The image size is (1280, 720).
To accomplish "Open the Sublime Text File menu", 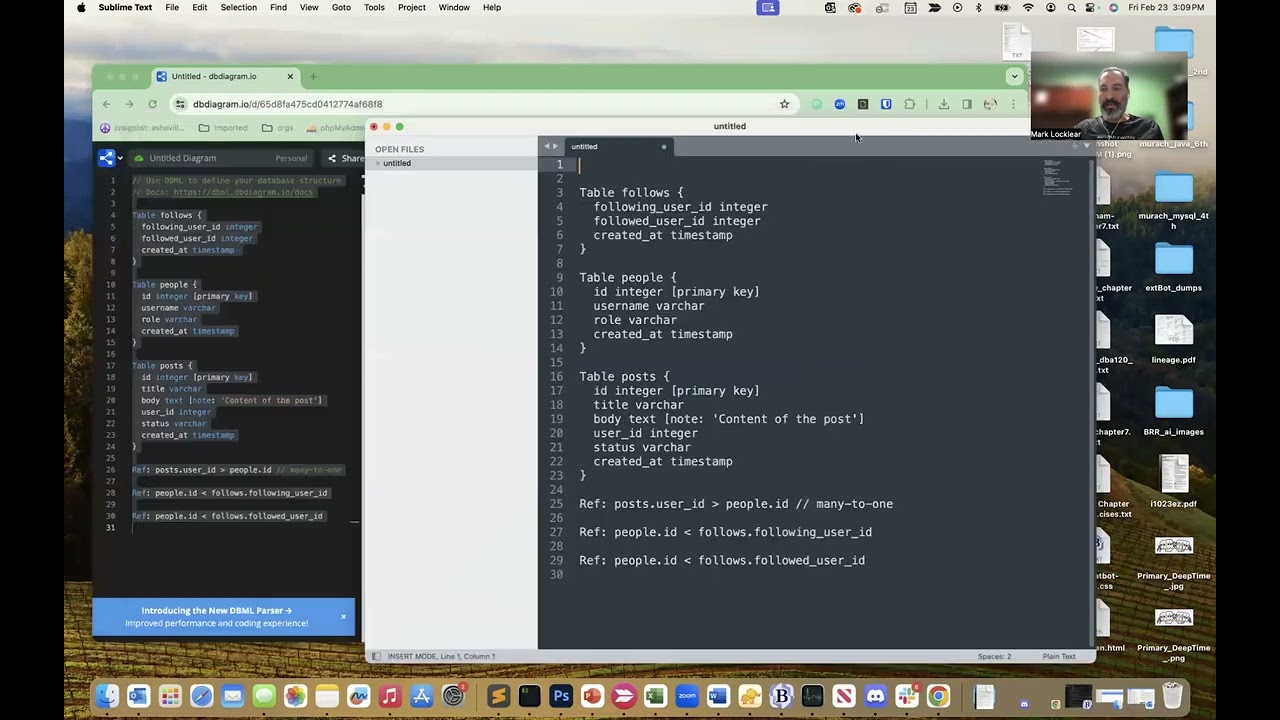I will tap(172, 7).
